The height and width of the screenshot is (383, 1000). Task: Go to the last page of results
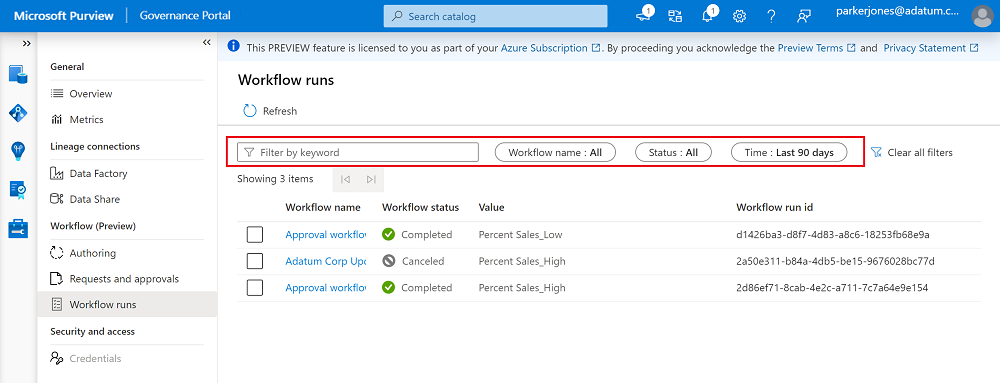click(371, 179)
